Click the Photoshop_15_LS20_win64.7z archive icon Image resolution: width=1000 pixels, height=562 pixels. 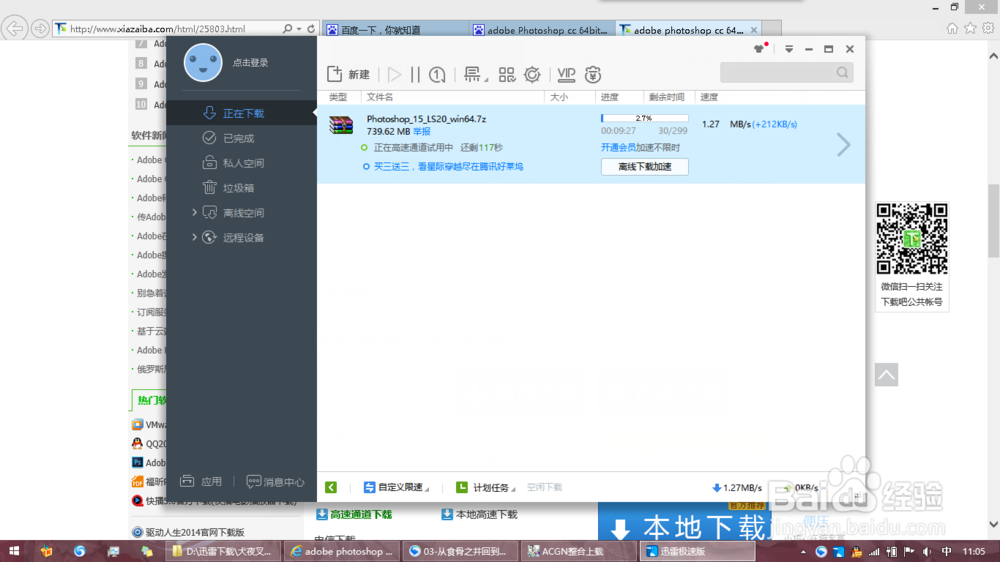pyautogui.click(x=341, y=124)
